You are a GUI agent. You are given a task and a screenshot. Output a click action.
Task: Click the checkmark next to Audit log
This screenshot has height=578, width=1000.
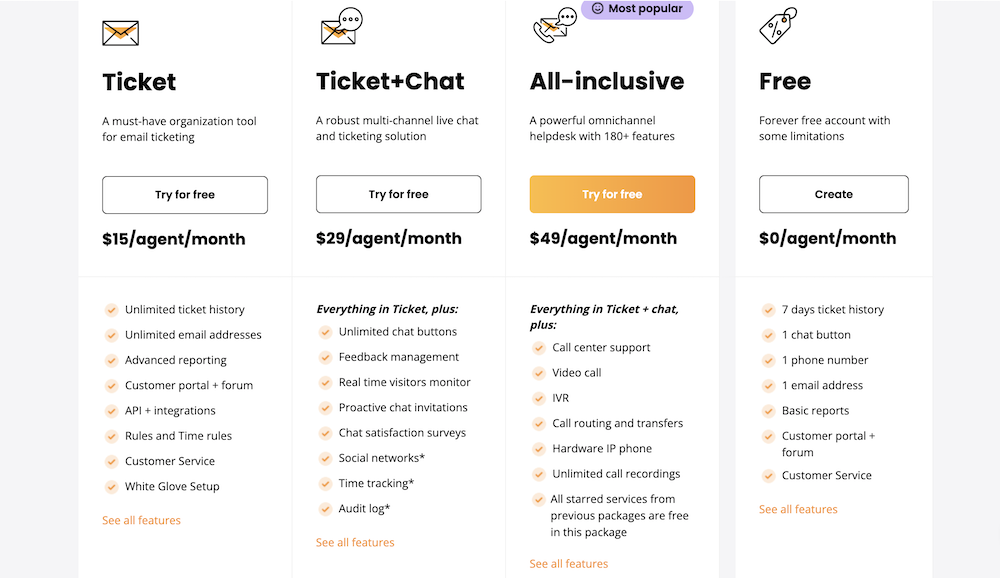coord(324,509)
